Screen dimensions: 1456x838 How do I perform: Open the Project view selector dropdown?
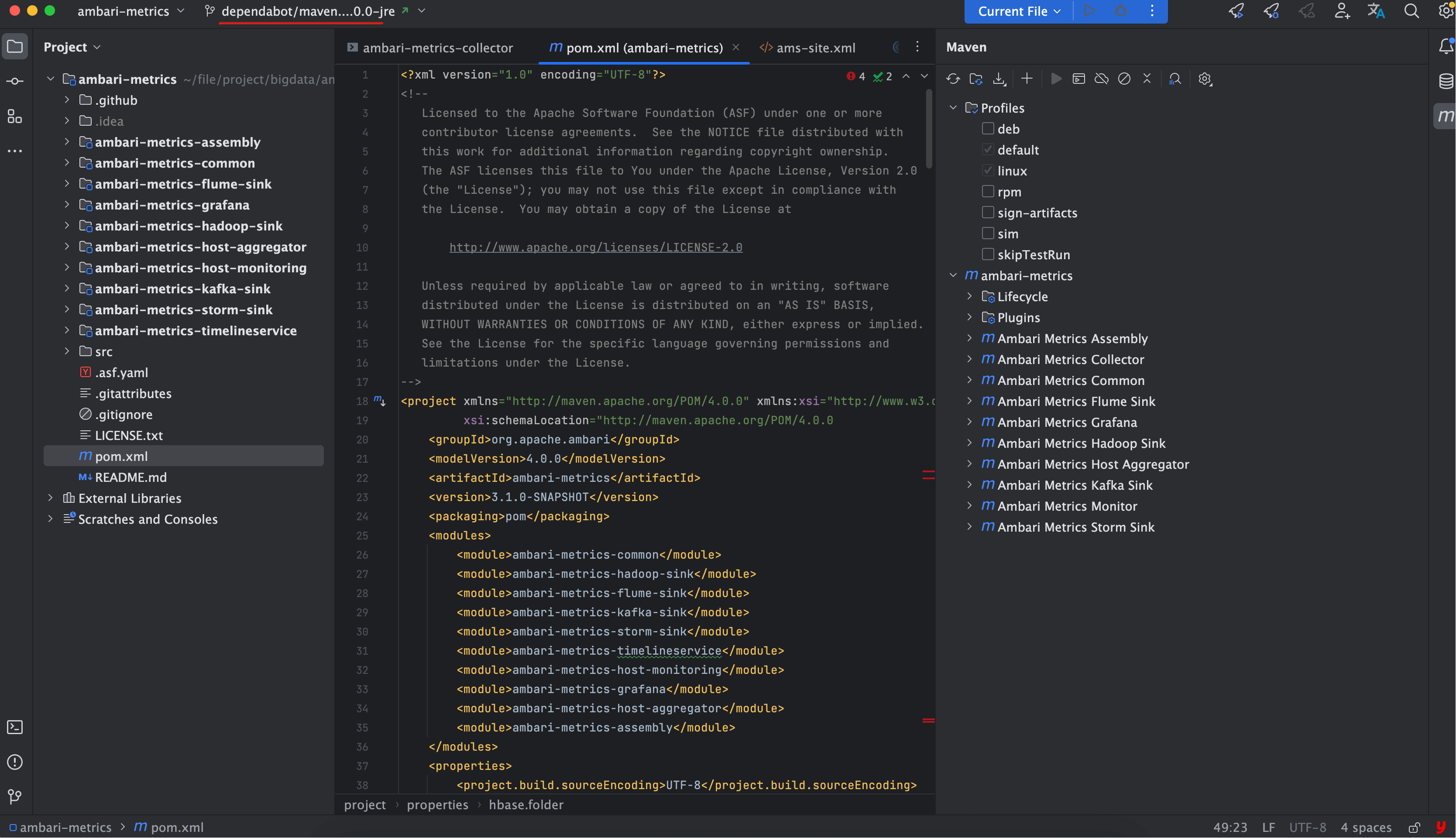point(72,47)
